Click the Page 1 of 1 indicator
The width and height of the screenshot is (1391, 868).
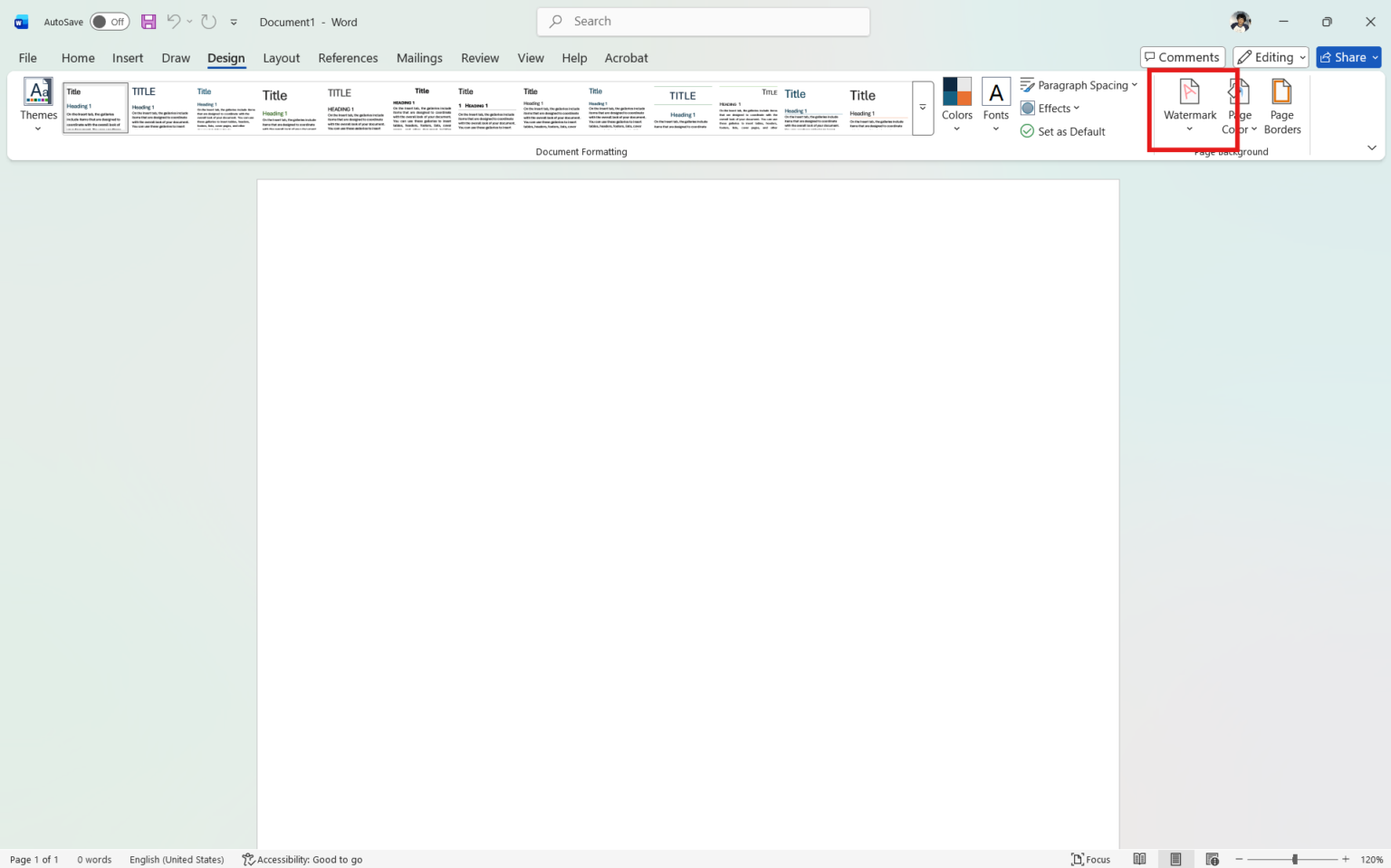tap(34, 859)
